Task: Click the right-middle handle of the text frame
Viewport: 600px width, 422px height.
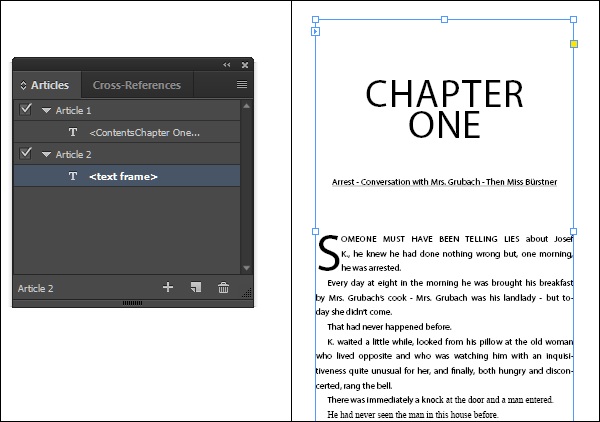Action: (573, 231)
